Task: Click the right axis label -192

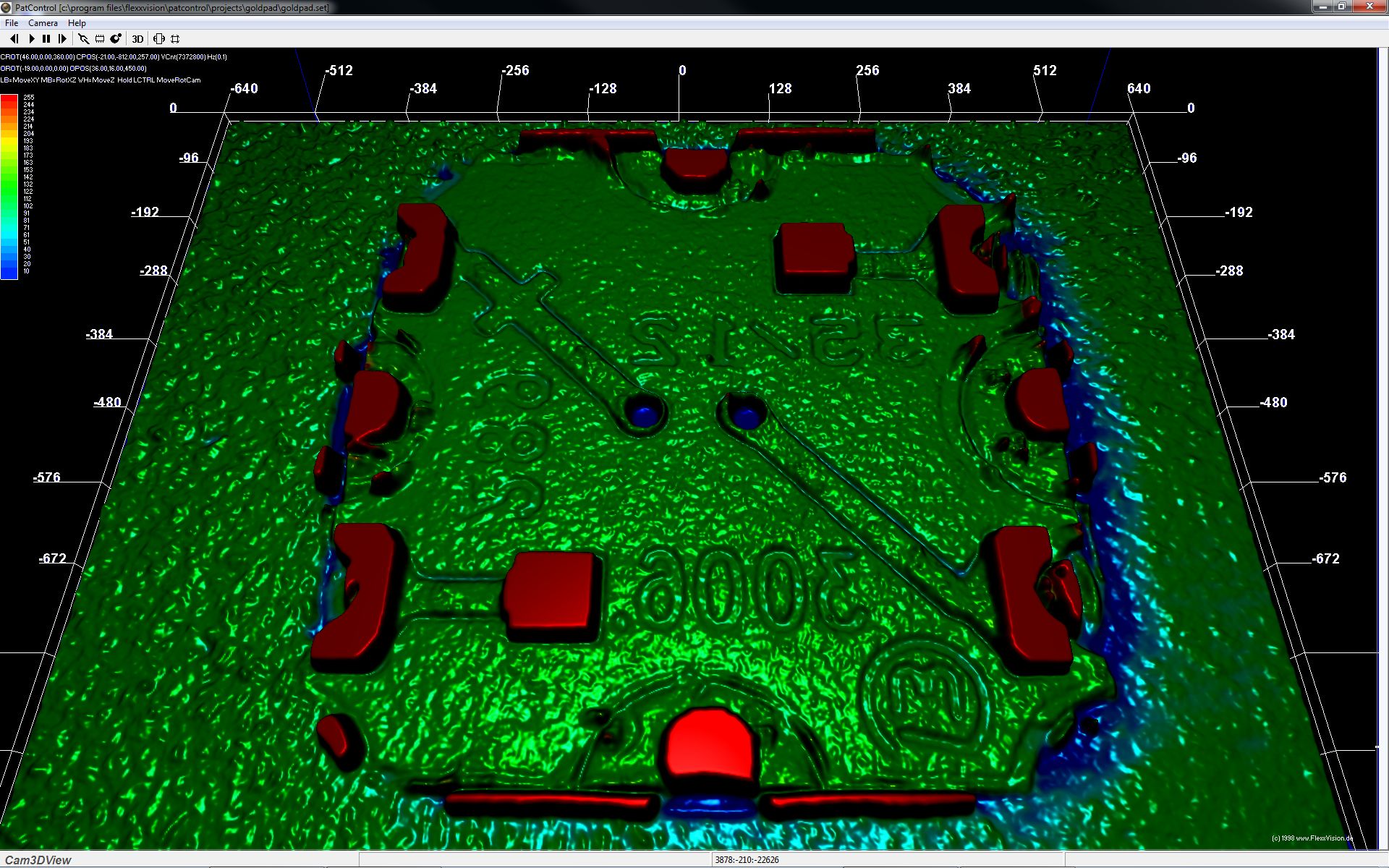Action: 1239,212
